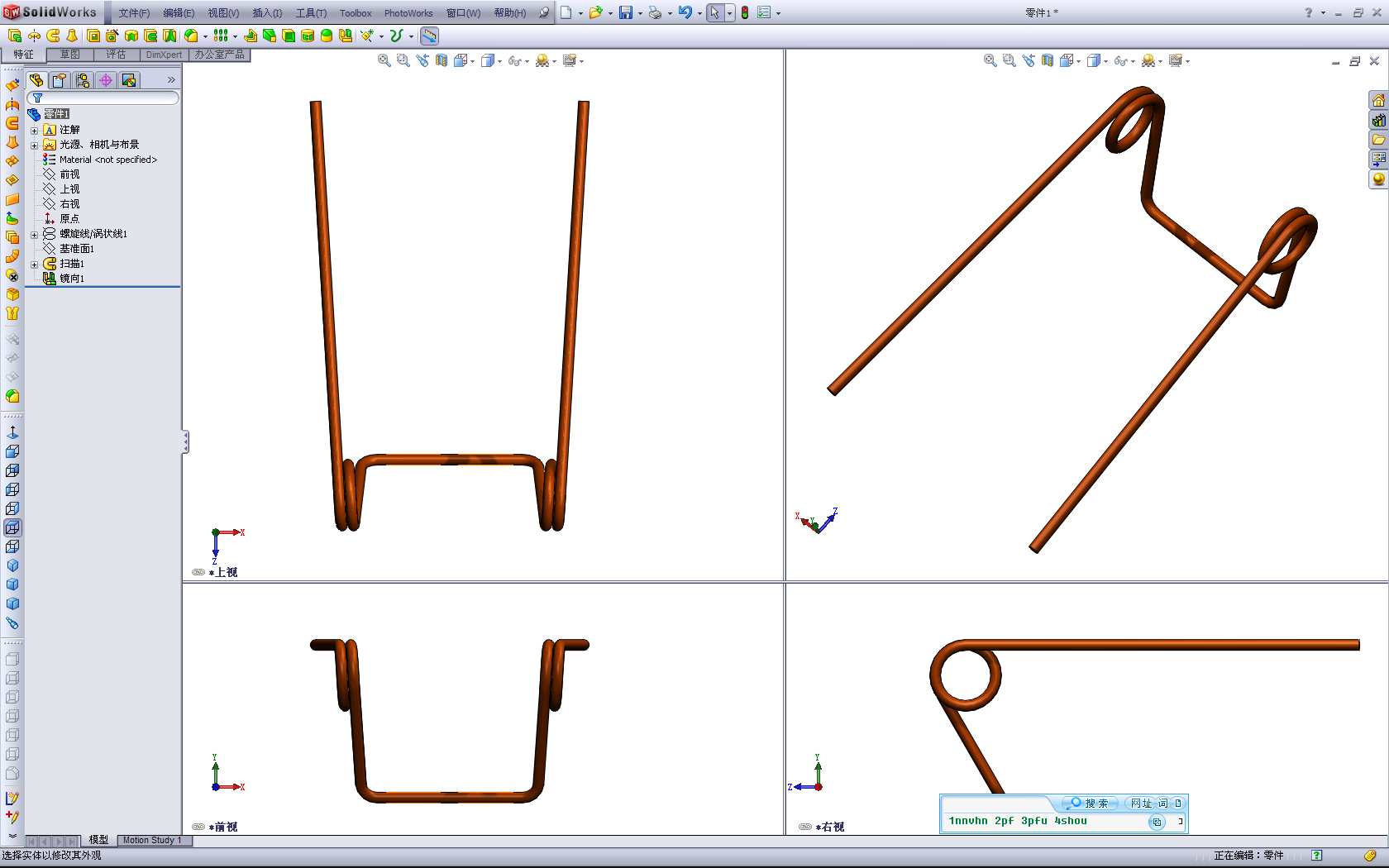The image size is (1389, 868).
Task: Expand the 光源、相机与布景 tree node
Action: click(34, 145)
